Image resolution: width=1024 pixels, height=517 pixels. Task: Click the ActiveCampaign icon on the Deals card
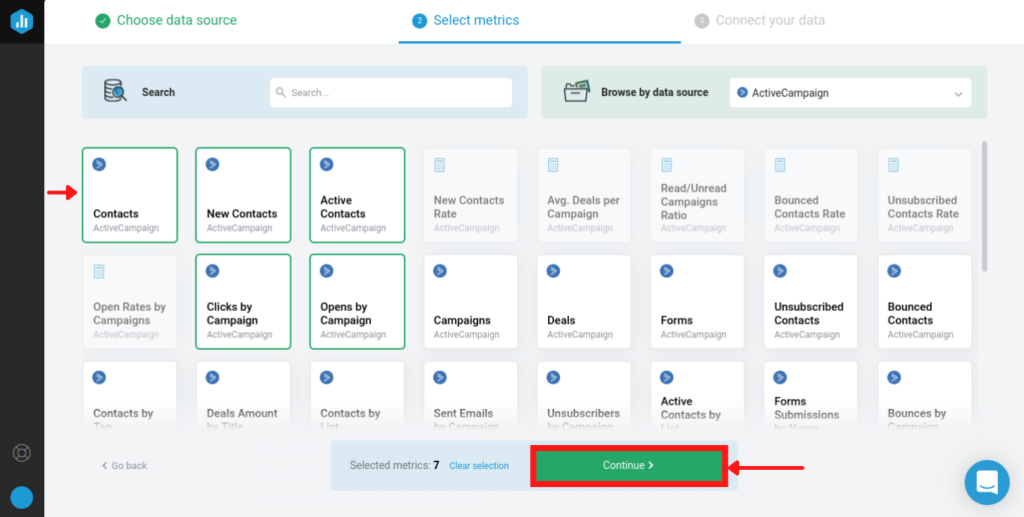[x=554, y=271]
